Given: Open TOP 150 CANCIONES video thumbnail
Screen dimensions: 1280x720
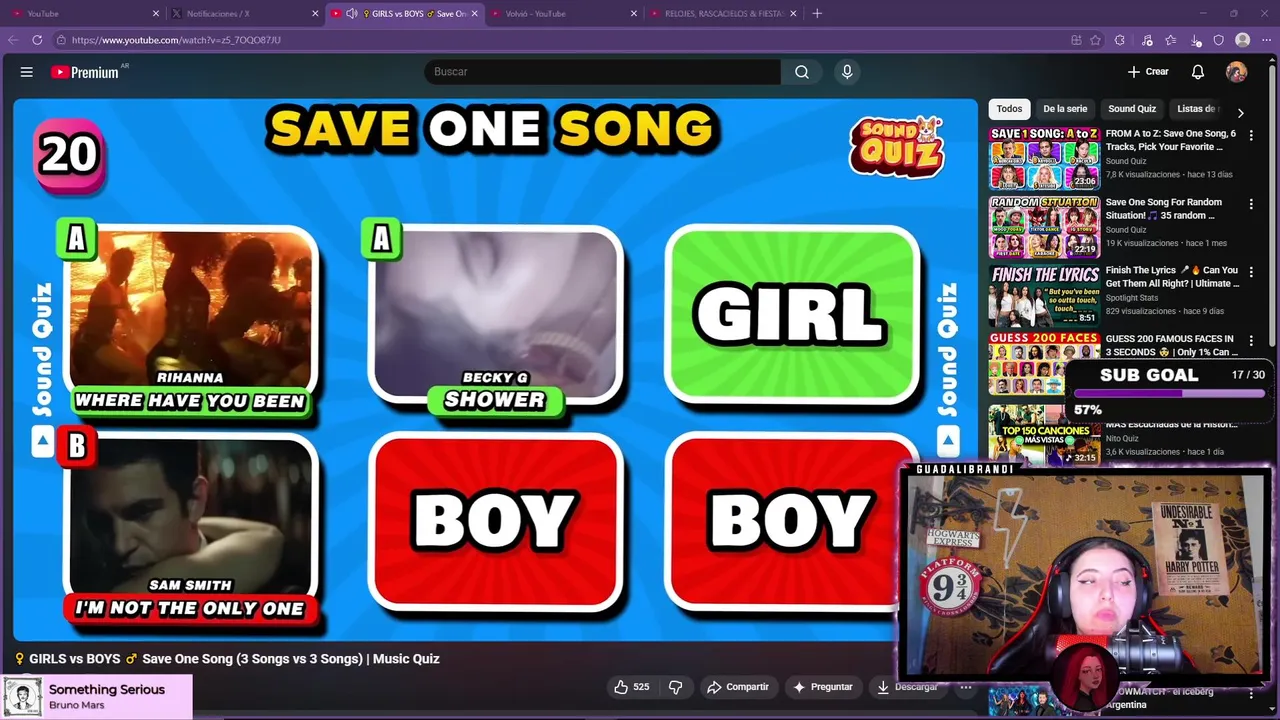Looking at the screenshot, I should (x=1044, y=434).
